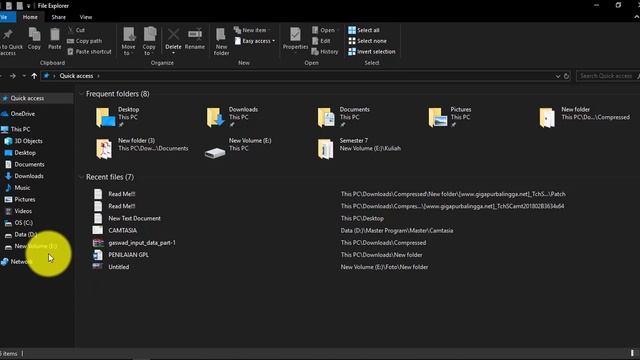Click Select none in ribbon
Image resolution: width=640 pixels, height=360 pixels.
[x=367, y=41]
